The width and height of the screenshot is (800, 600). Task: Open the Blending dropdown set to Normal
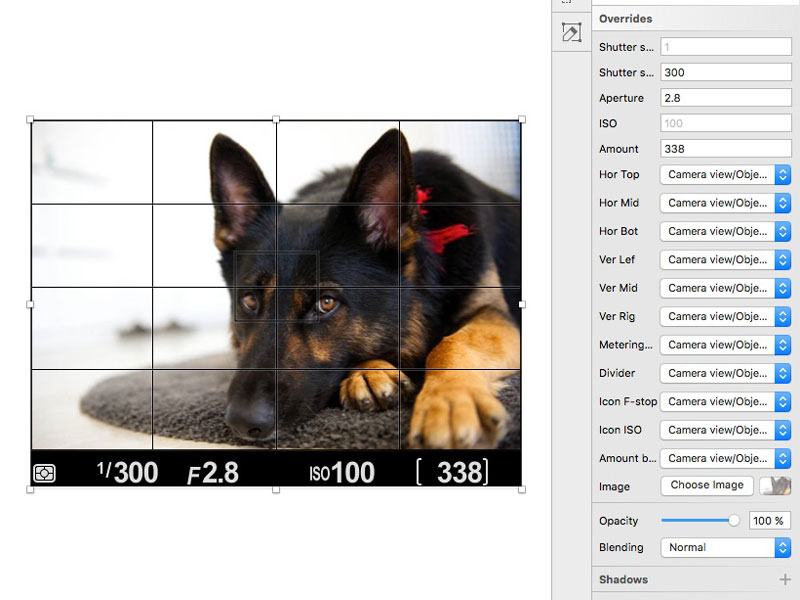tap(724, 547)
